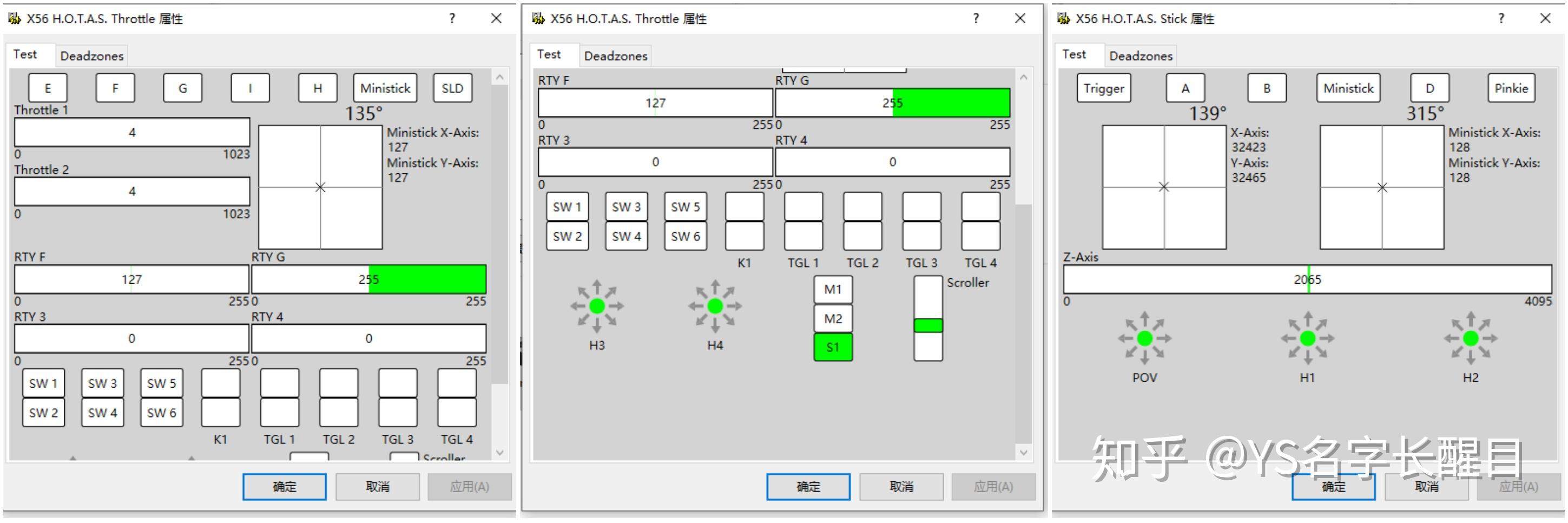Click SW 2 in the middle Throttle window
1568x523 pixels.
coord(567,236)
